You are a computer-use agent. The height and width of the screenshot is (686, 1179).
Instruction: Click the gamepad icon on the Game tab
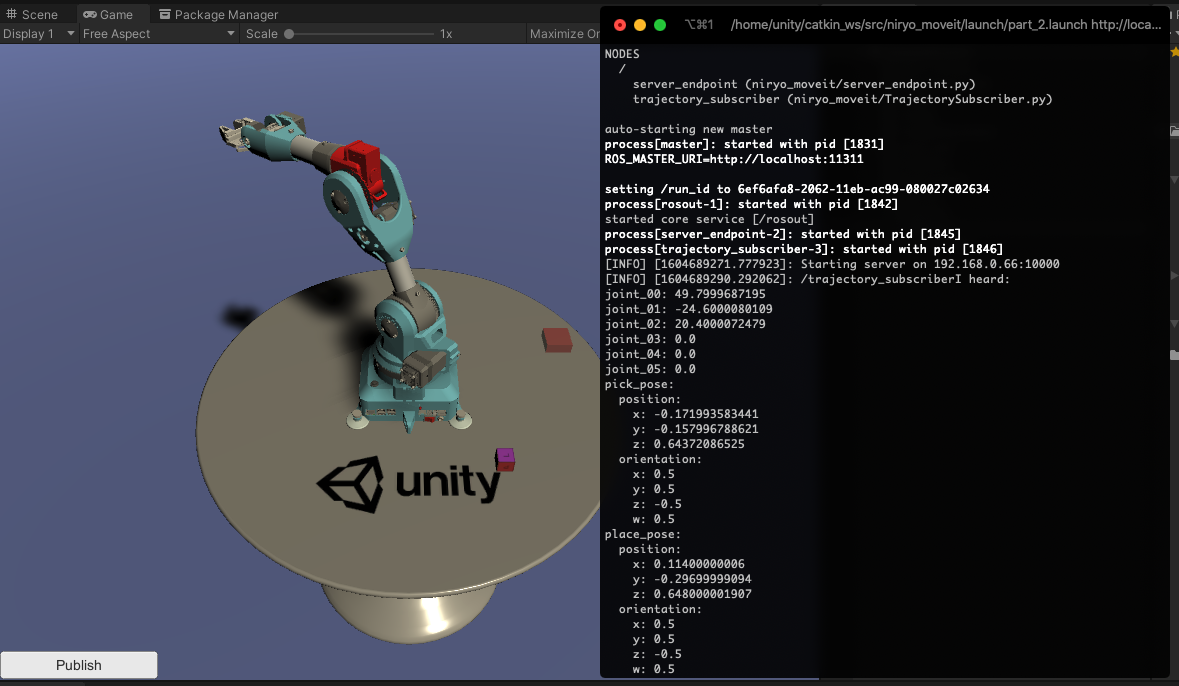89,14
